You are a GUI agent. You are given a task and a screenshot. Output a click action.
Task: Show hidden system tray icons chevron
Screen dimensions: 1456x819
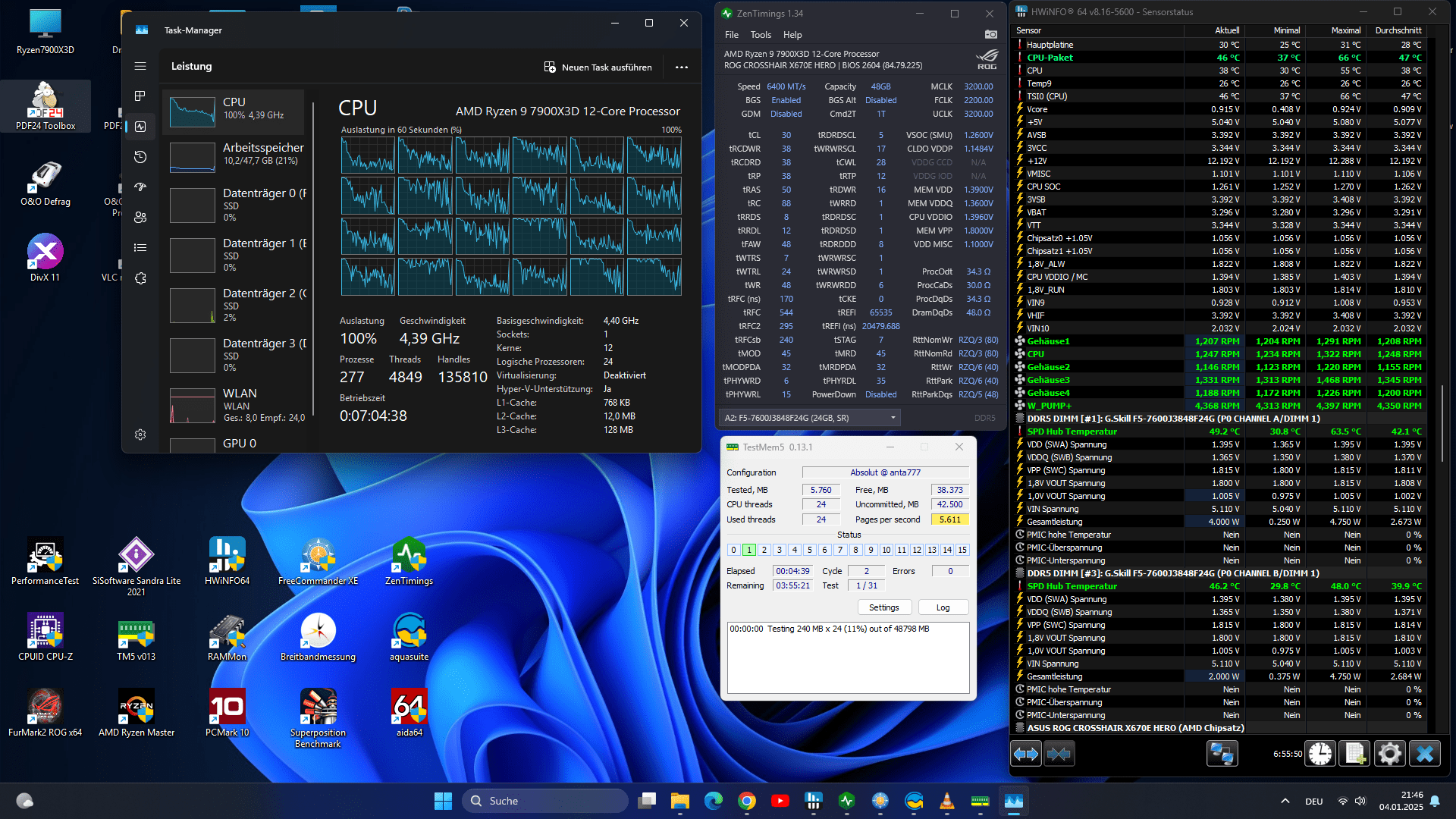click(1285, 801)
